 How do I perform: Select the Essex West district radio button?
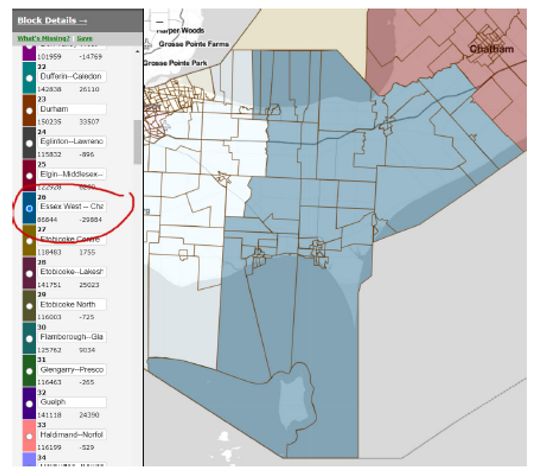tap(29, 209)
